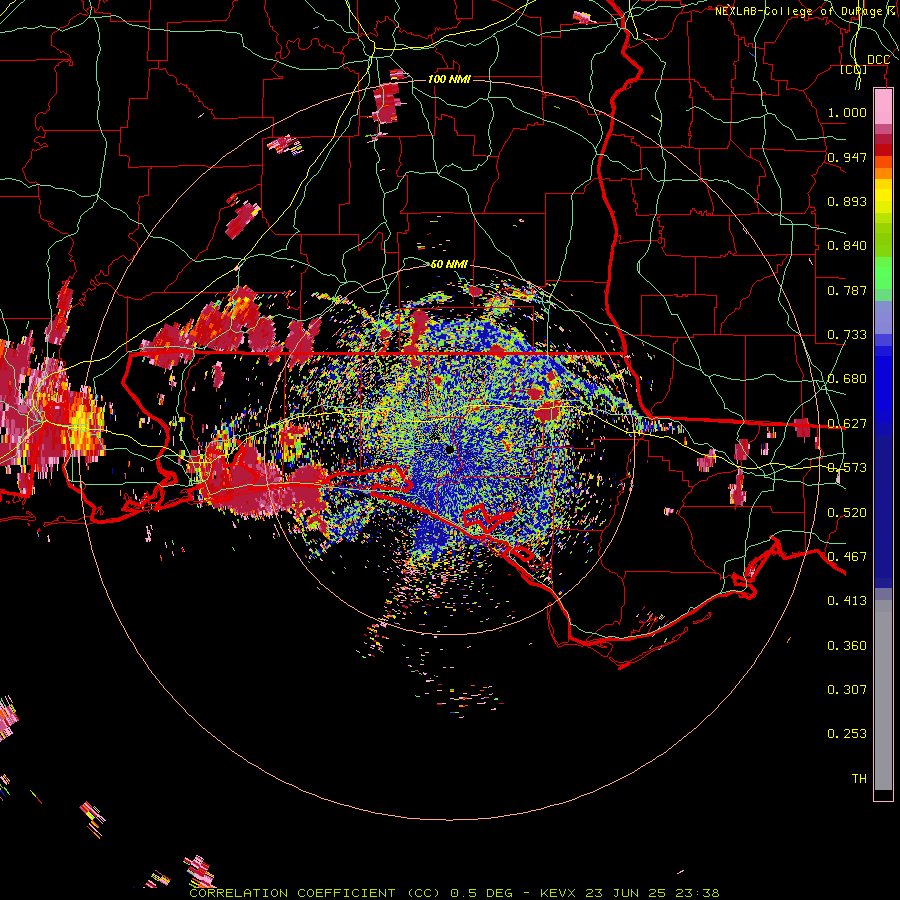The image size is (900, 900).
Task: Click the black radar site dot
Action: coord(449,449)
